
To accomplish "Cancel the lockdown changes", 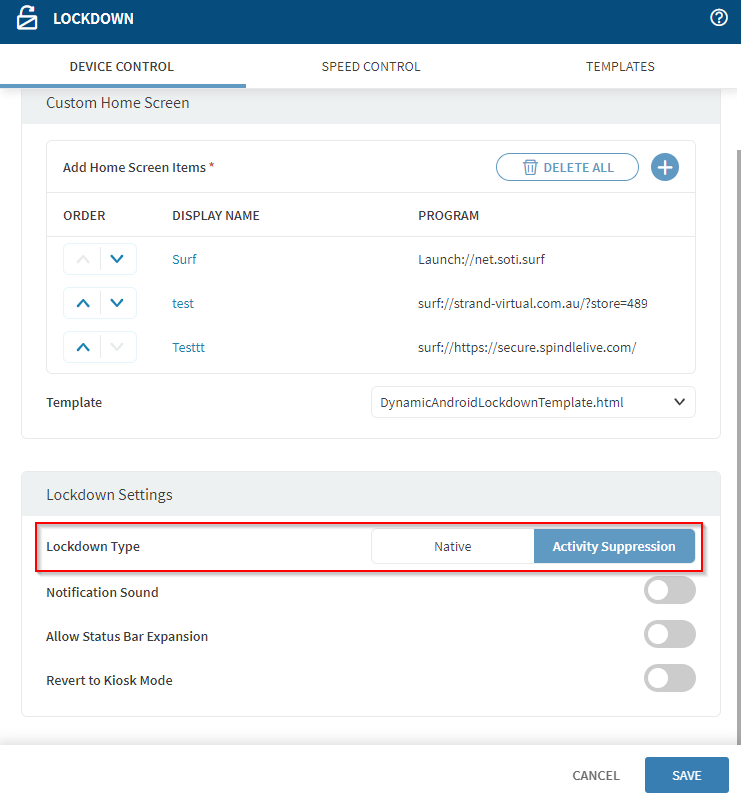I will point(596,775).
